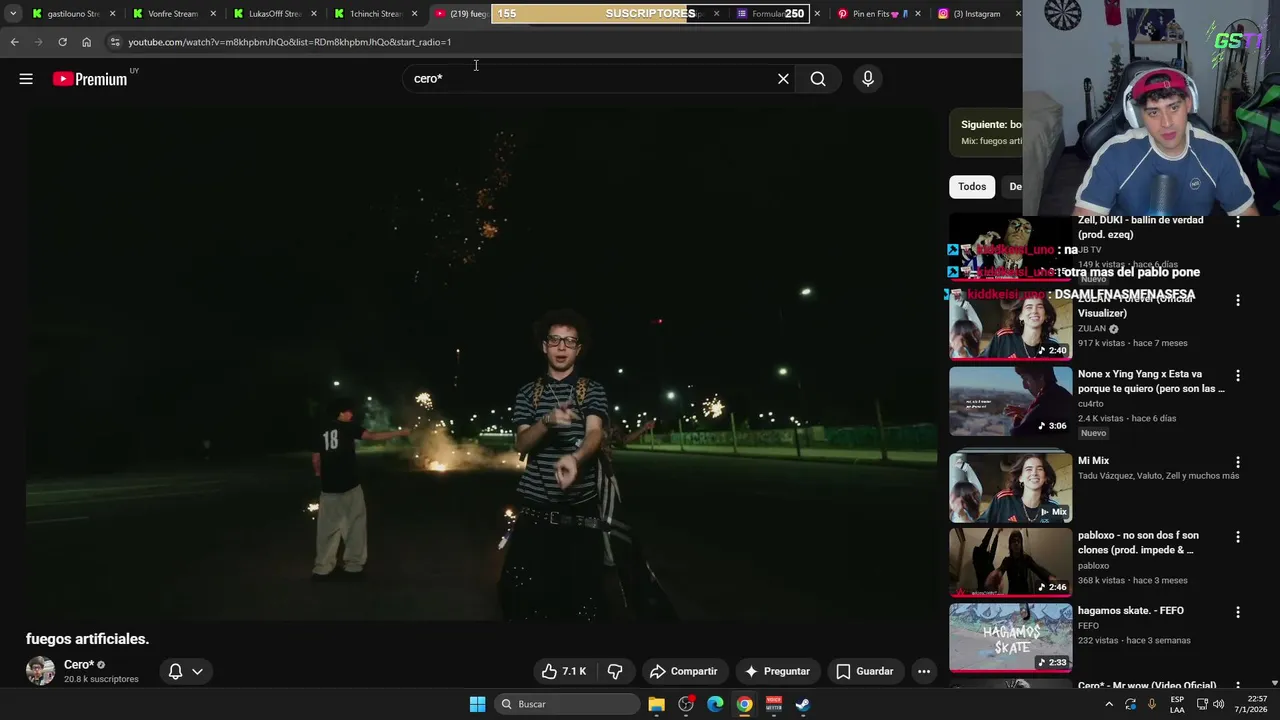Start voice search with the microphone
The image size is (1280, 720).
[868, 79]
